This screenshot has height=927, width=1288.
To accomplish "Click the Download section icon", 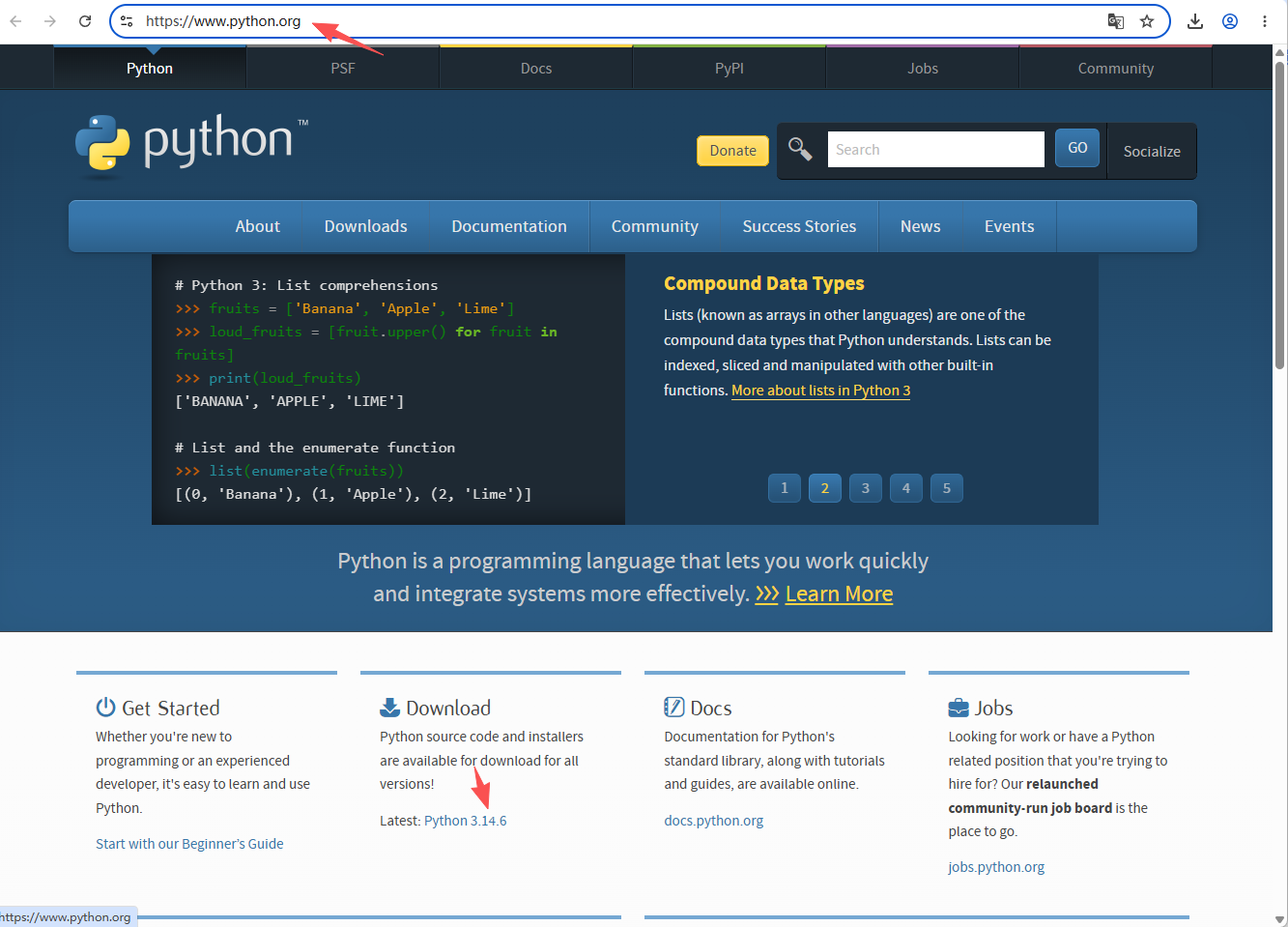I will coord(389,707).
